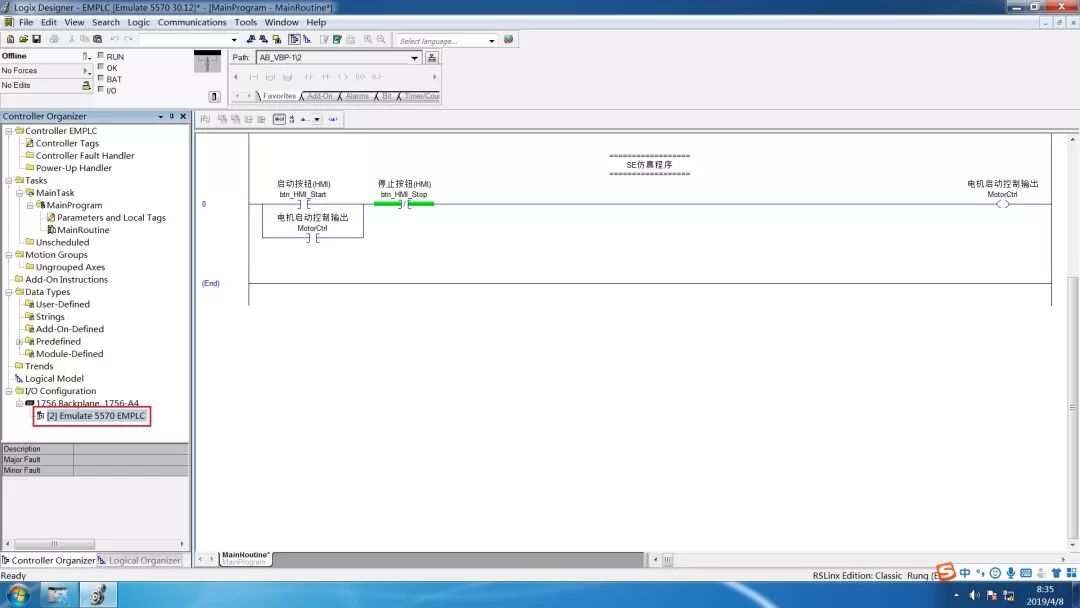1080x608 pixels.
Task: Expand the Predefined data types node
Action: [19, 342]
